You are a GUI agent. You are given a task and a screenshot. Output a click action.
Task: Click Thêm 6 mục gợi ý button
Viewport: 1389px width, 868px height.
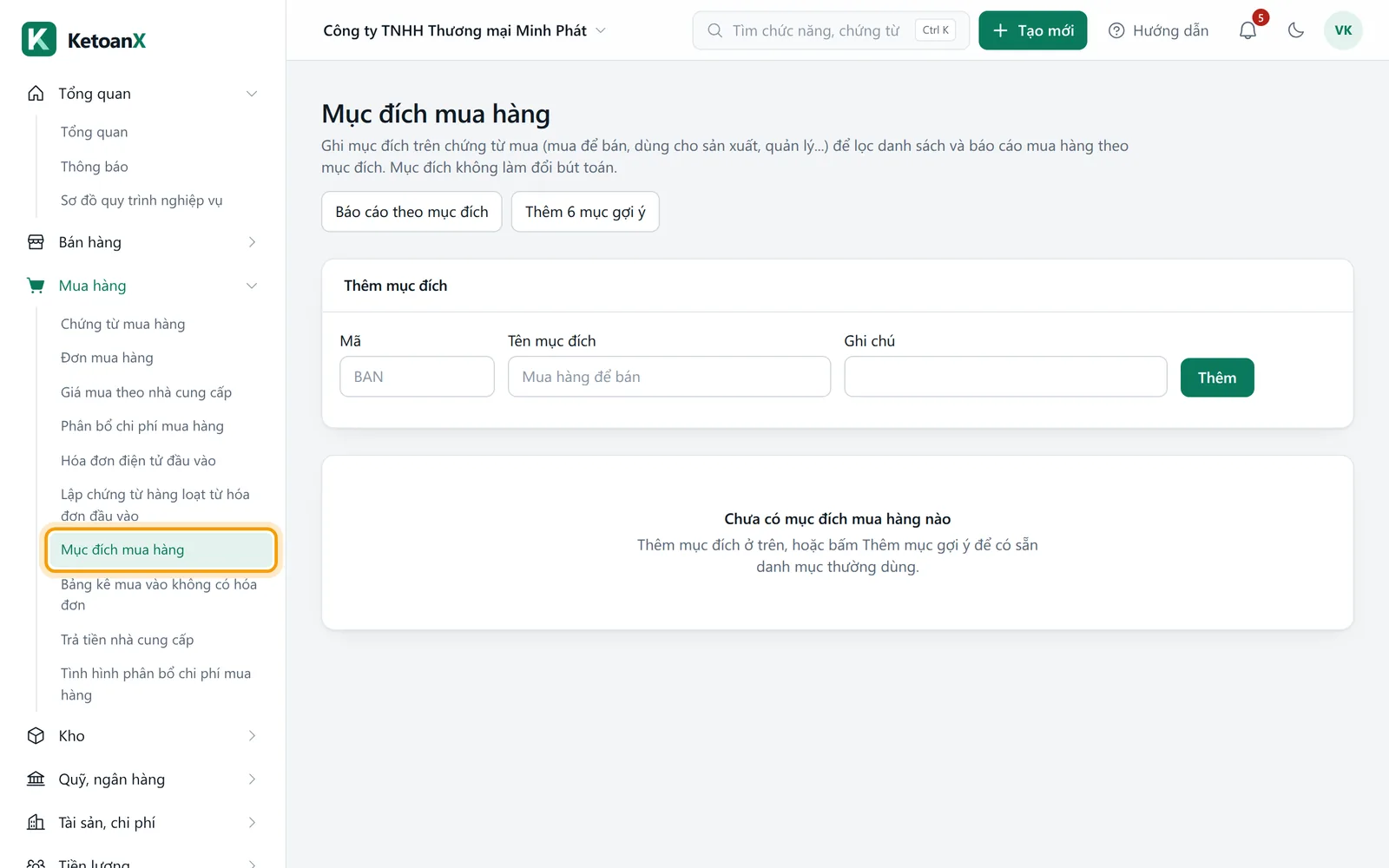(585, 212)
